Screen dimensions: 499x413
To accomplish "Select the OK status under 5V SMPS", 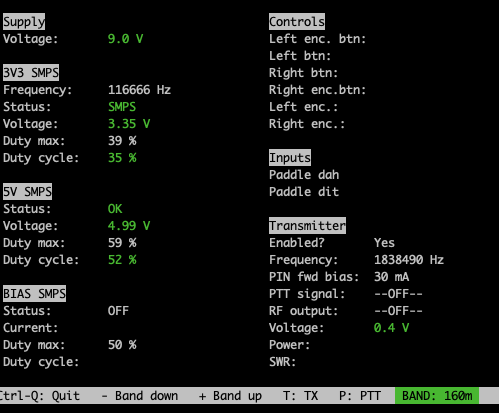I will point(115,209).
